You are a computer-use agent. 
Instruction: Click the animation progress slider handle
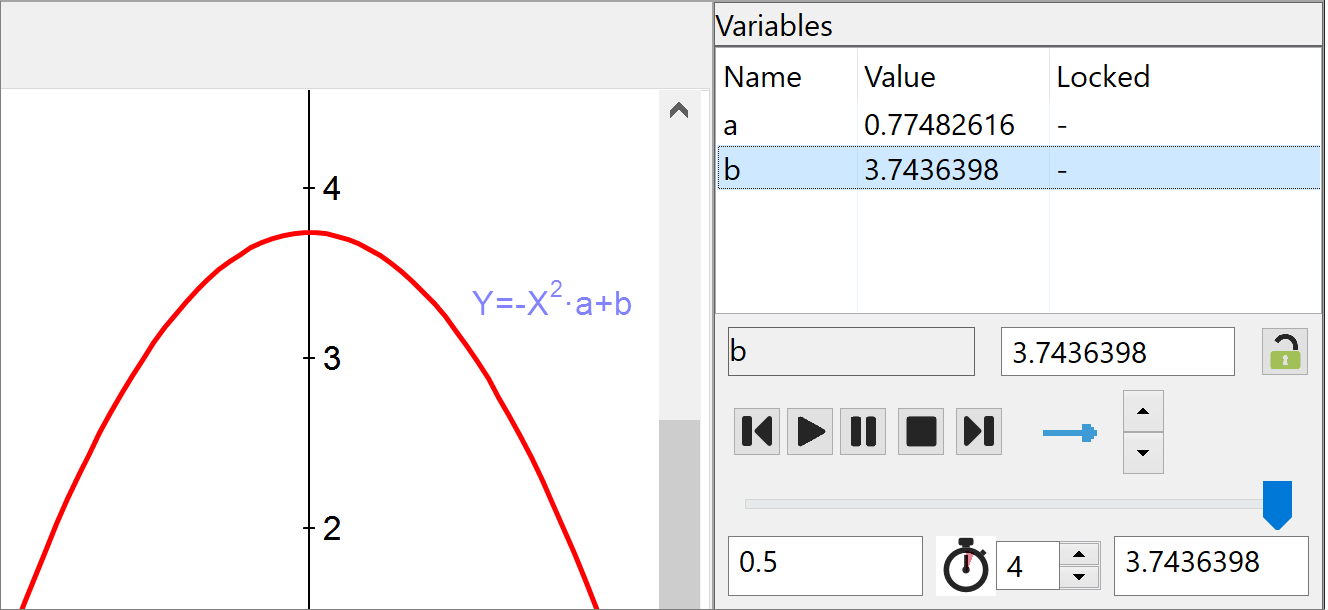(1278, 505)
